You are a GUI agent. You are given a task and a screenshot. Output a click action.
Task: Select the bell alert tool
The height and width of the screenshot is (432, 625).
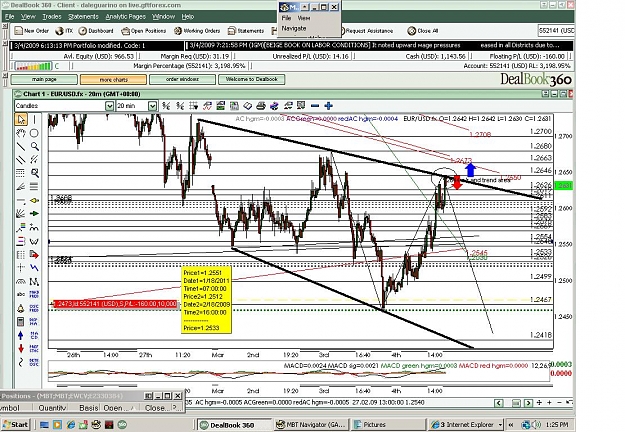click(x=21, y=308)
